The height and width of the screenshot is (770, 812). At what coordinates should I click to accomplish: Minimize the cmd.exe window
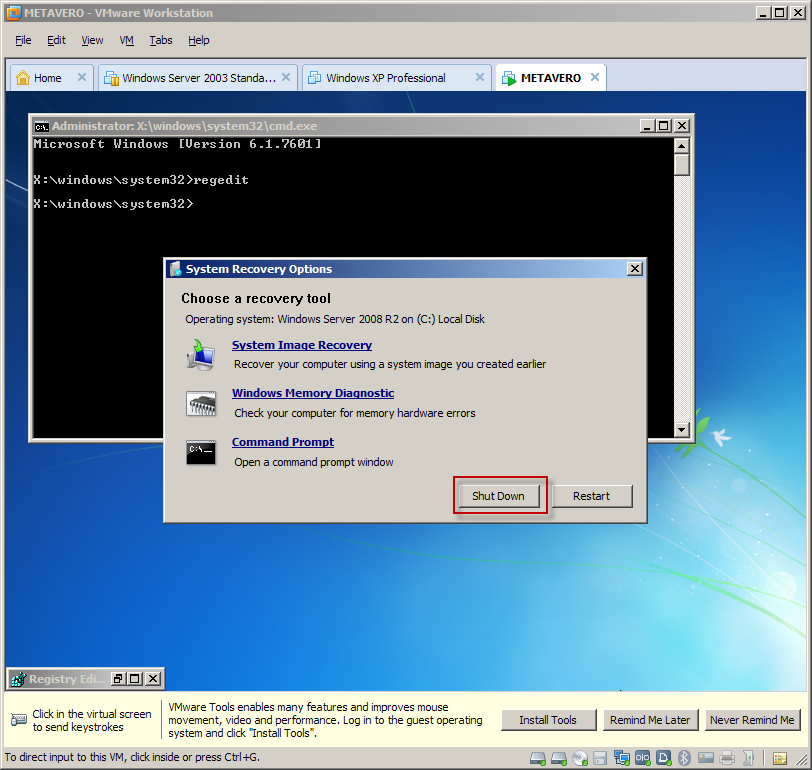pos(647,126)
